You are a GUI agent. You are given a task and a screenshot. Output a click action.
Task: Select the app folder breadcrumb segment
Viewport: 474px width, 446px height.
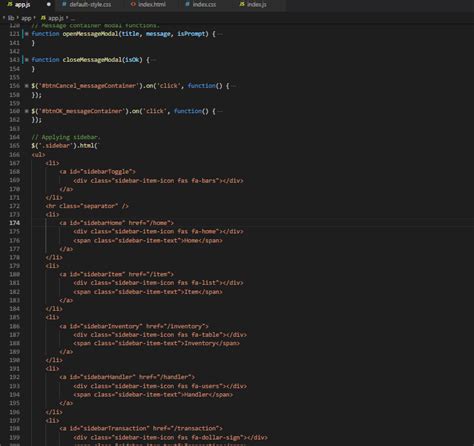(26, 18)
